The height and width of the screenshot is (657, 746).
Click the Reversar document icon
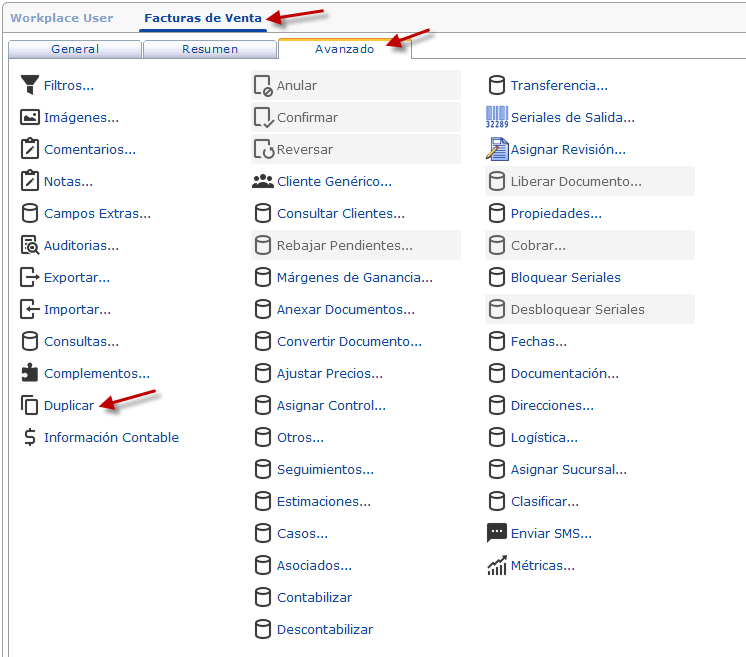tap(263, 149)
